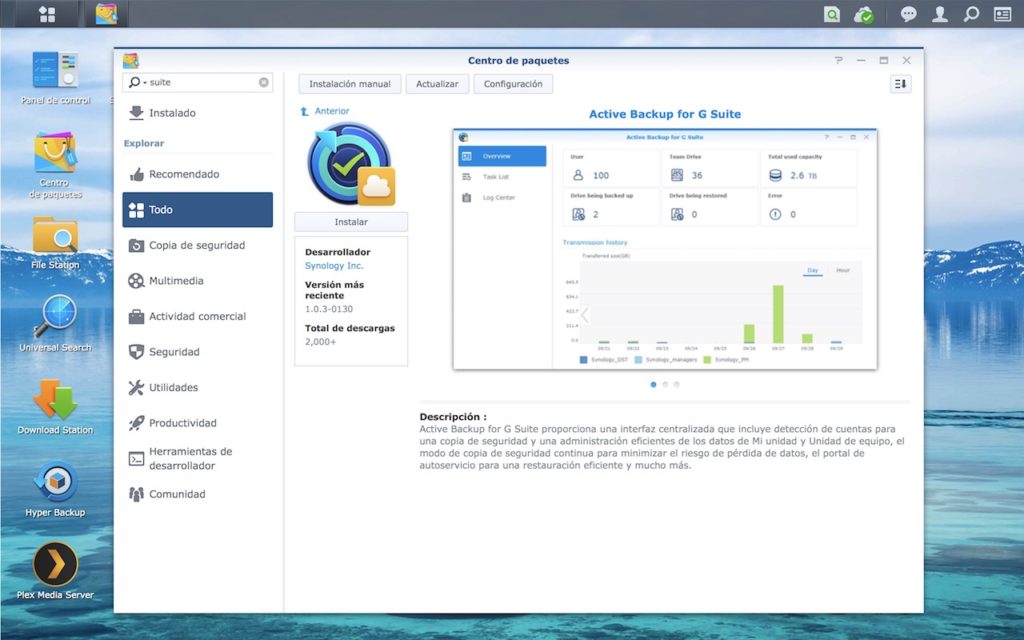Click the help question mark in the window title bar
Screen dimensions: 1024x640
839,60
